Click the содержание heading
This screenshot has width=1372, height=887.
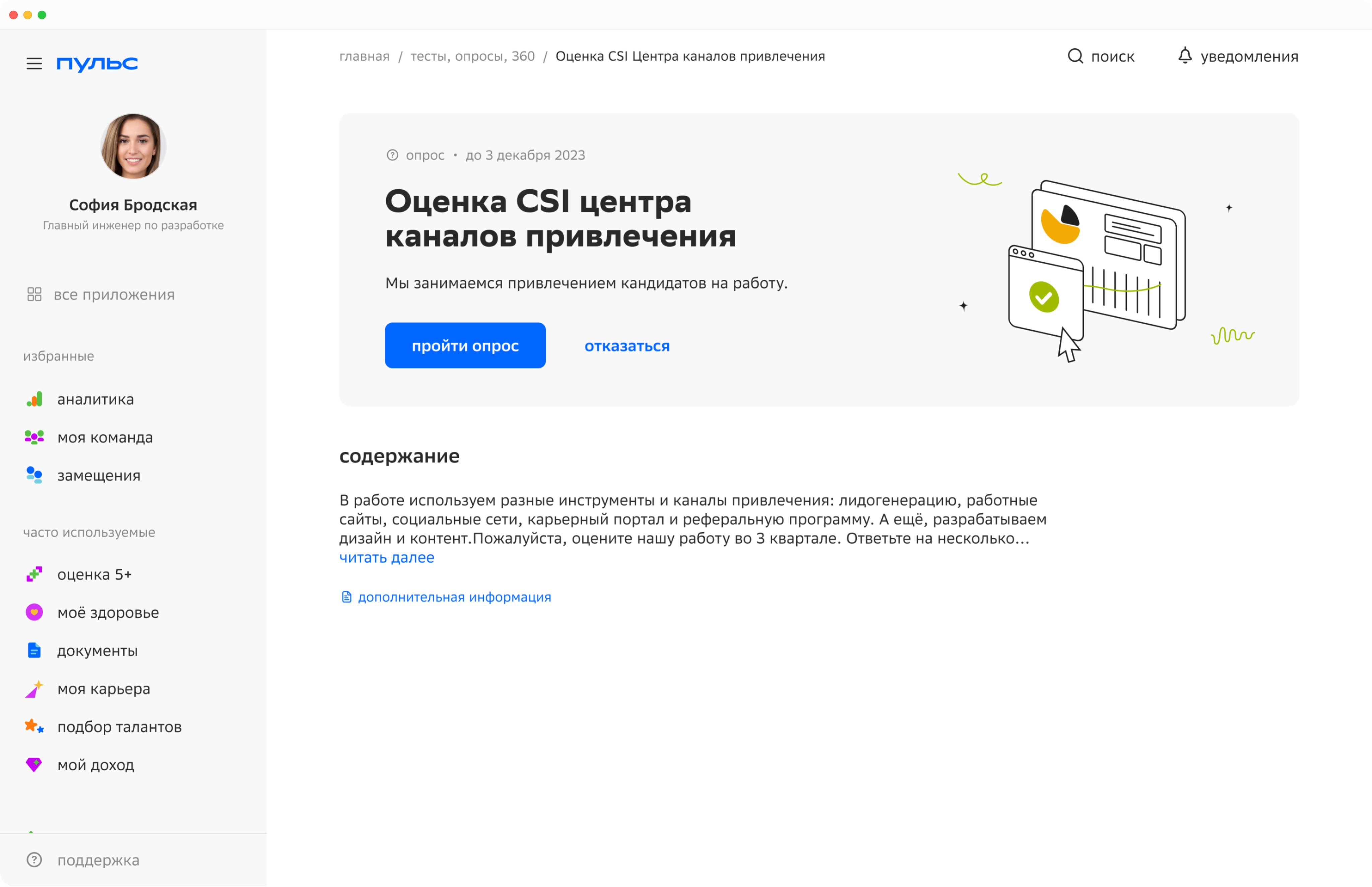pyautogui.click(x=399, y=456)
